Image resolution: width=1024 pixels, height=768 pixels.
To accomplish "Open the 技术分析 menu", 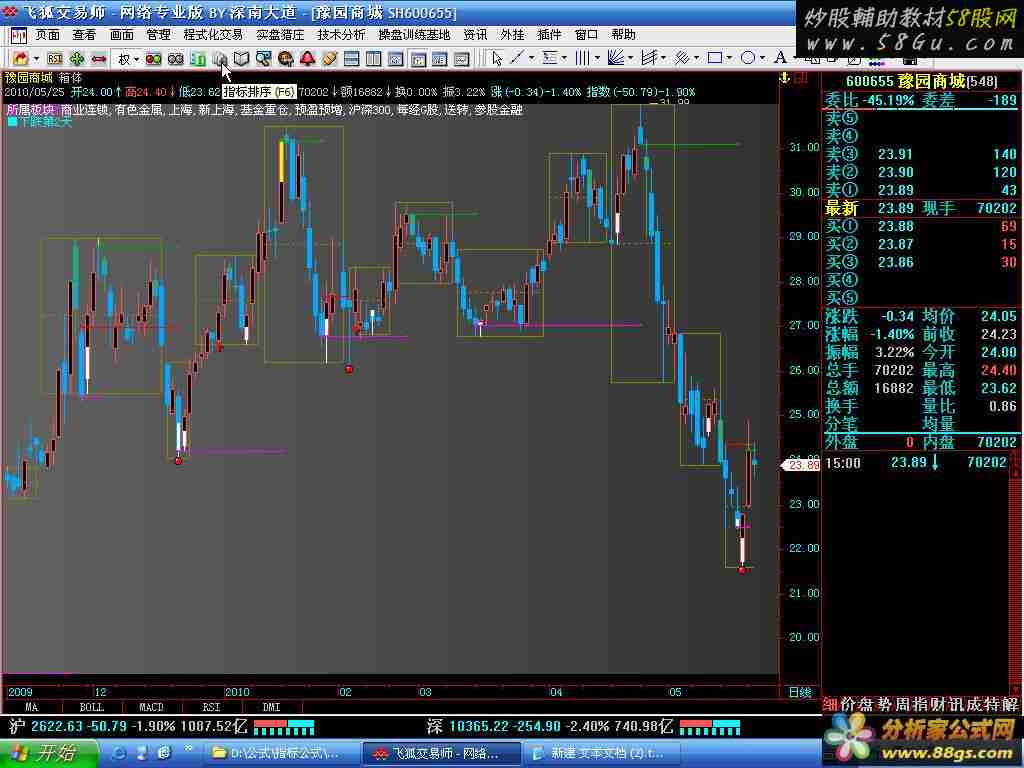I will click(x=342, y=35).
